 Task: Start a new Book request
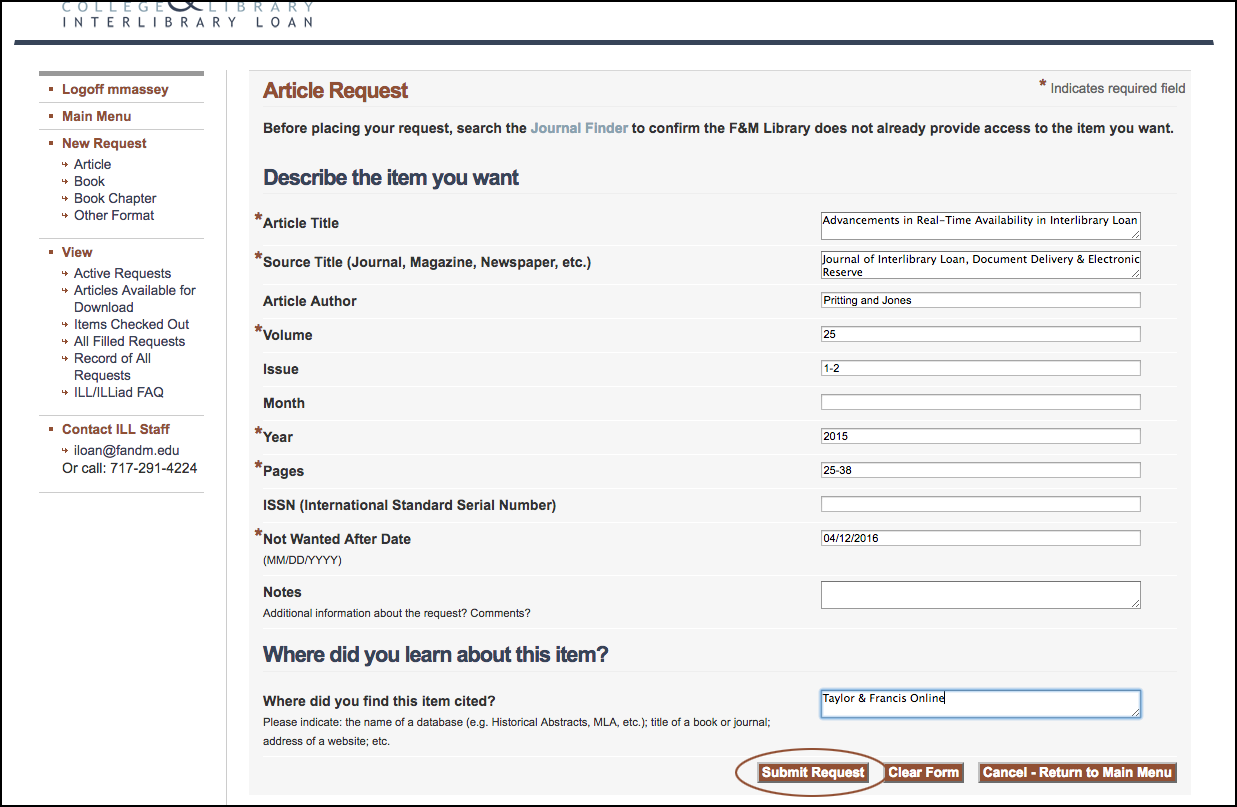(x=89, y=181)
